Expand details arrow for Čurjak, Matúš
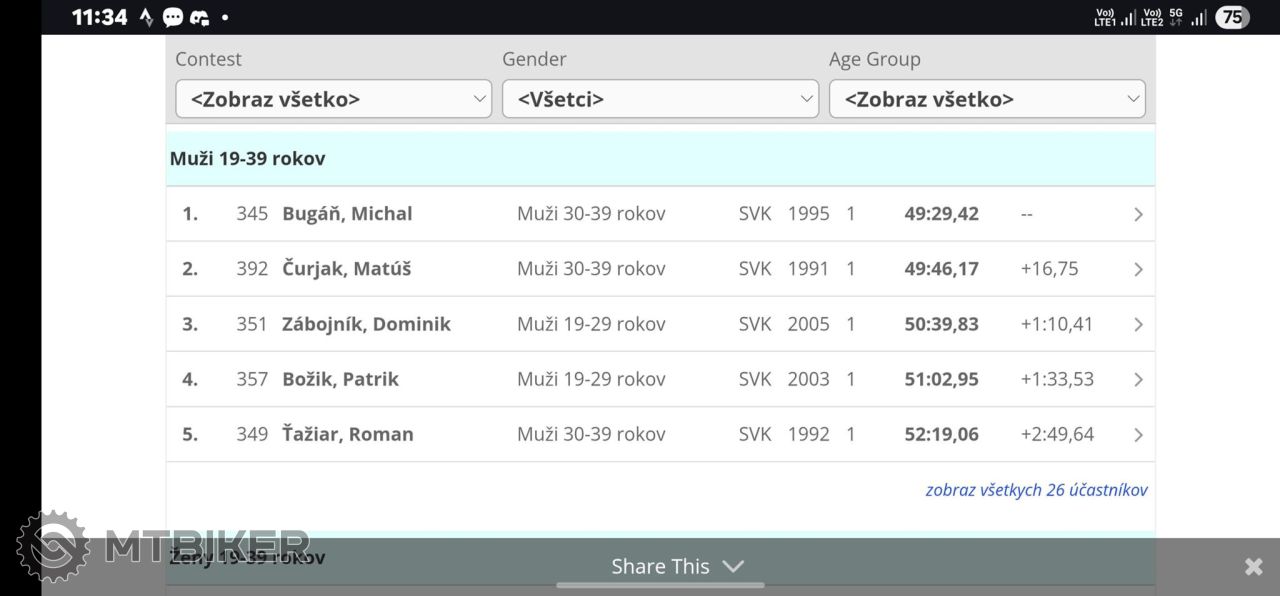 tap(1138, 269)
